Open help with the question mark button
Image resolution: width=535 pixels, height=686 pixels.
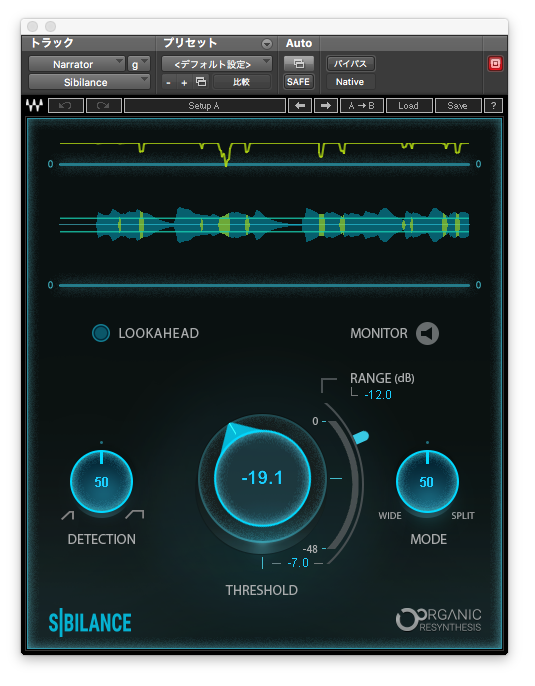(493, 106)
